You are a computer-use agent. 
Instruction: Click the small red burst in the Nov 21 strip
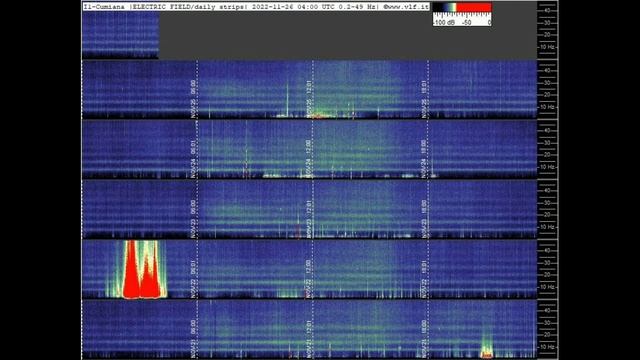pyautogui.click(x=487, y=353)
